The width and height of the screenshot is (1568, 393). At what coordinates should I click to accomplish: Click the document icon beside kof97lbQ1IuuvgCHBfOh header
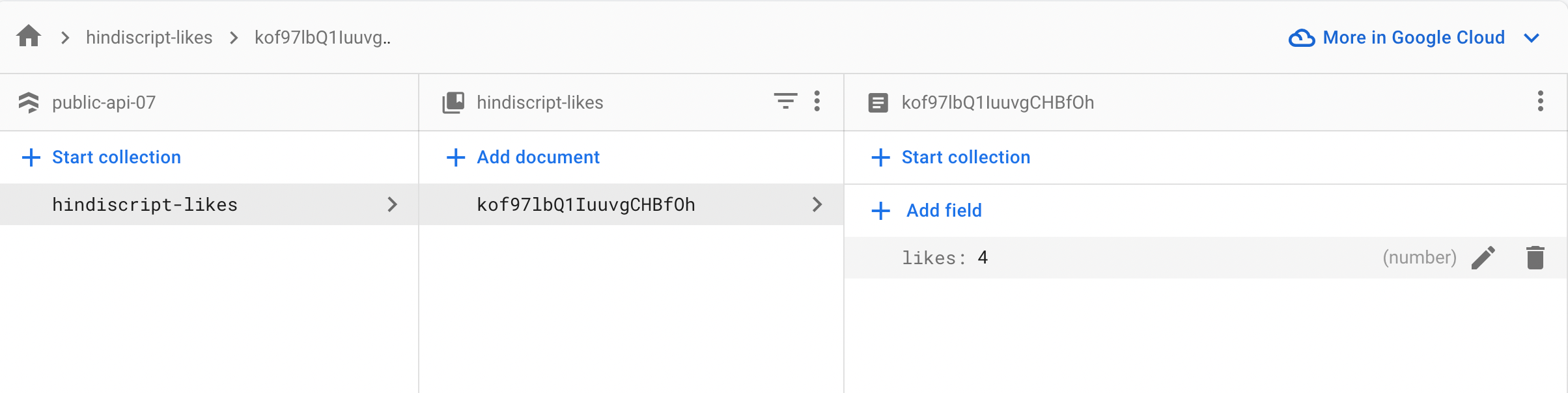point(878,103)
